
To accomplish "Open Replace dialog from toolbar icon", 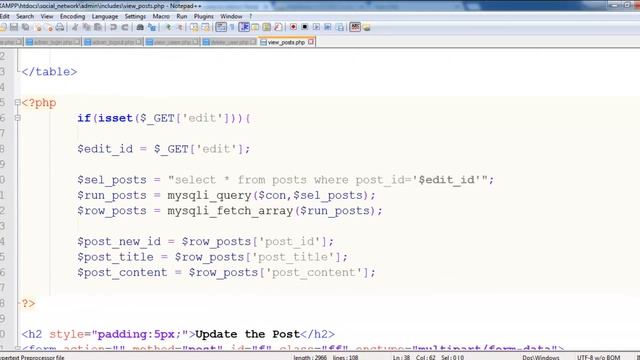I will 152,27.
